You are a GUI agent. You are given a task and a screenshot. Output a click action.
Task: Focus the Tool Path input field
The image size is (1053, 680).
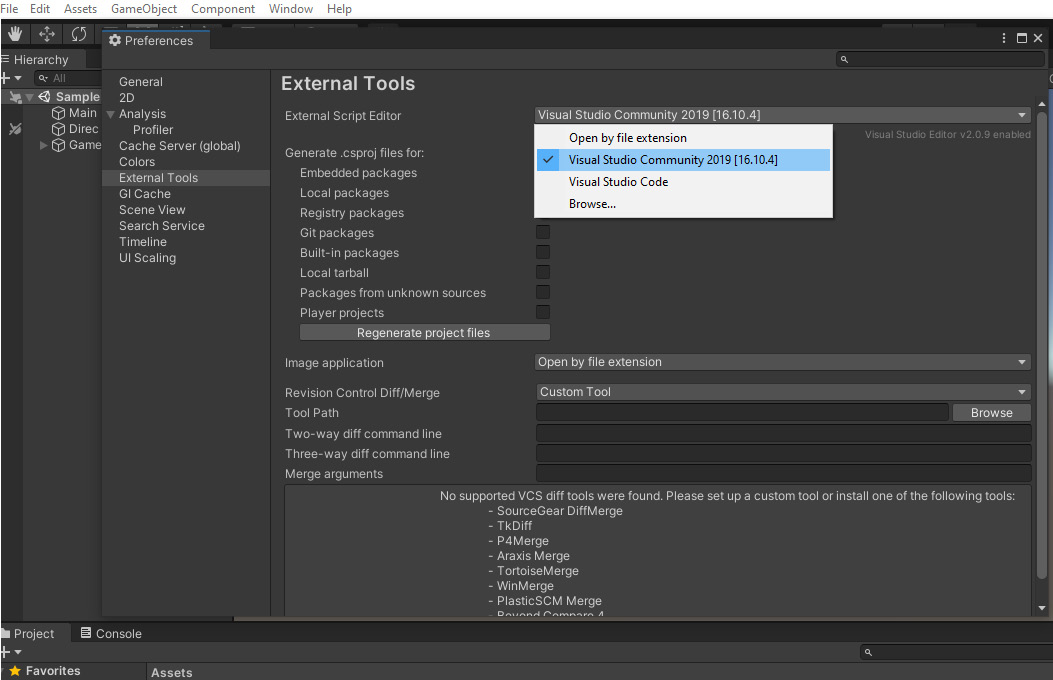click(x=742, y=413)
